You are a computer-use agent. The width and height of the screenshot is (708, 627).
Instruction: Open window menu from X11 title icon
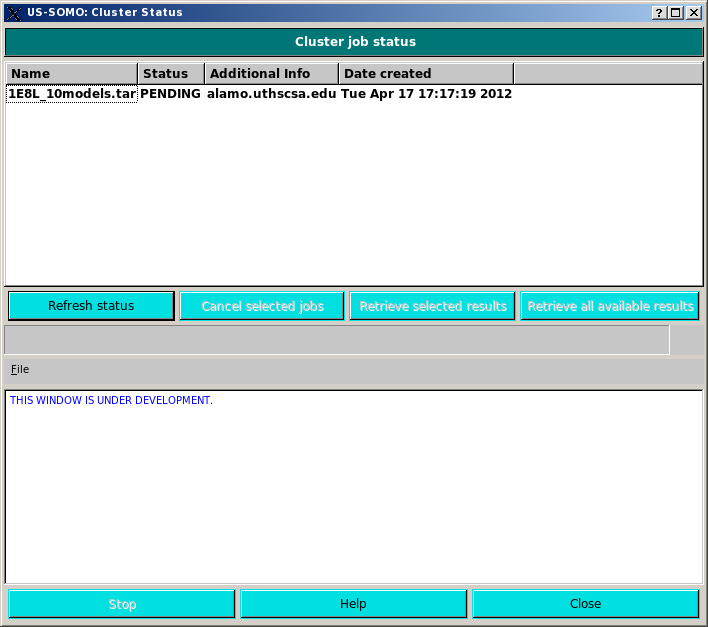[x=14, y=13]
